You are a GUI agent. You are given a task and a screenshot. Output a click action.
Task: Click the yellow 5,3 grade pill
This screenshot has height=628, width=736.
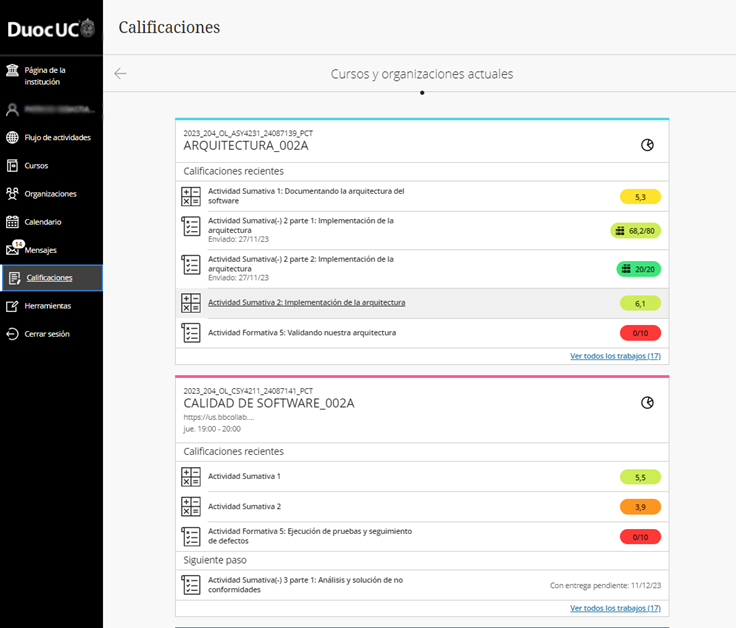point(640,197)
